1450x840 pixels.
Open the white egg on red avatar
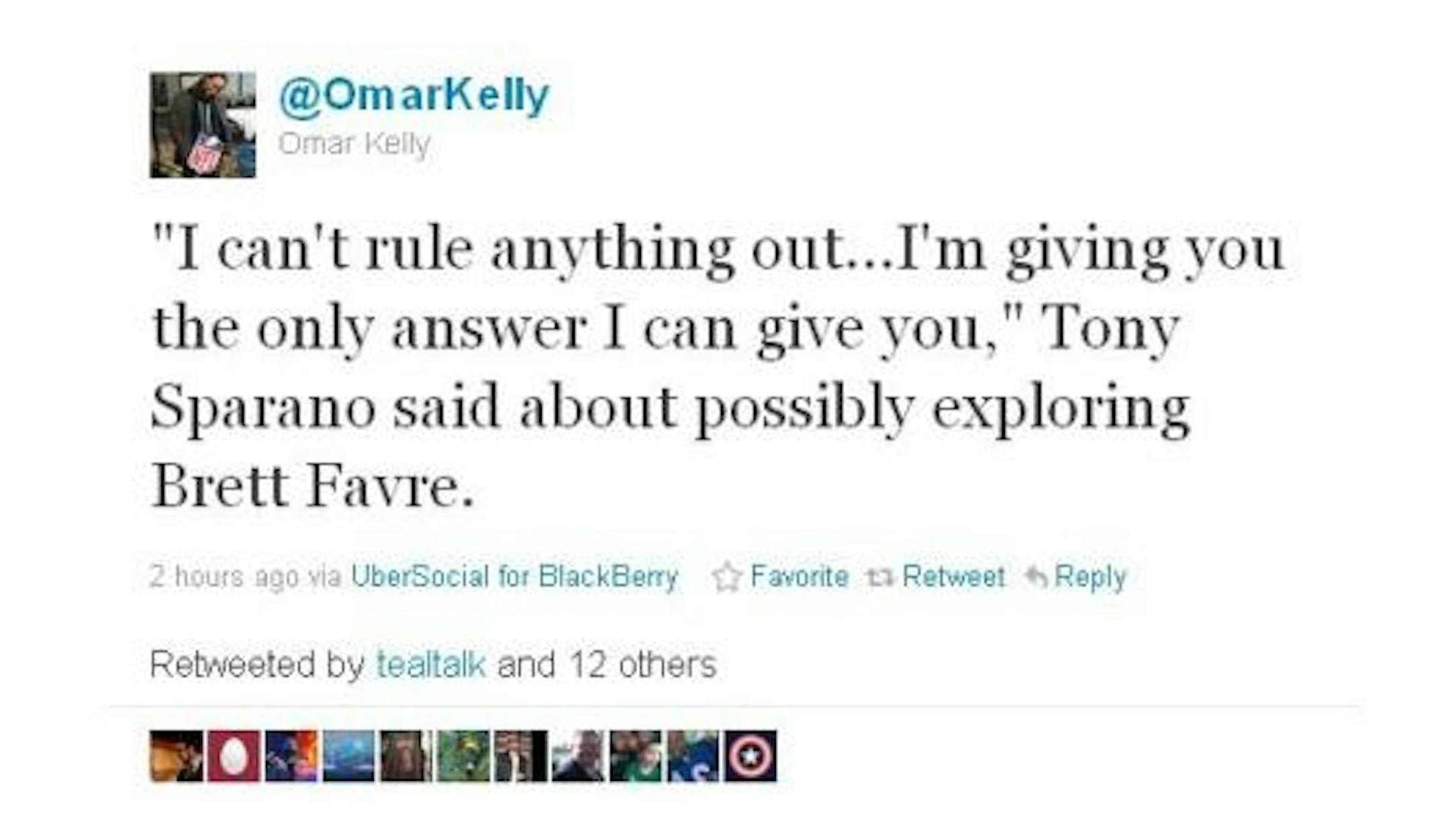coord(234,756)
